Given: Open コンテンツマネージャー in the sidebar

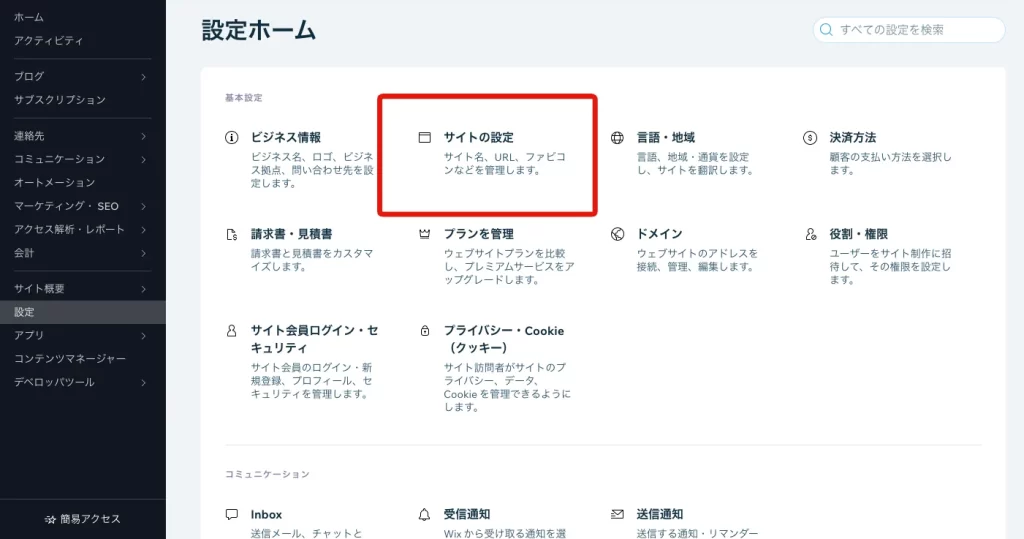Looking at the screenshot, I should (70, 359).
